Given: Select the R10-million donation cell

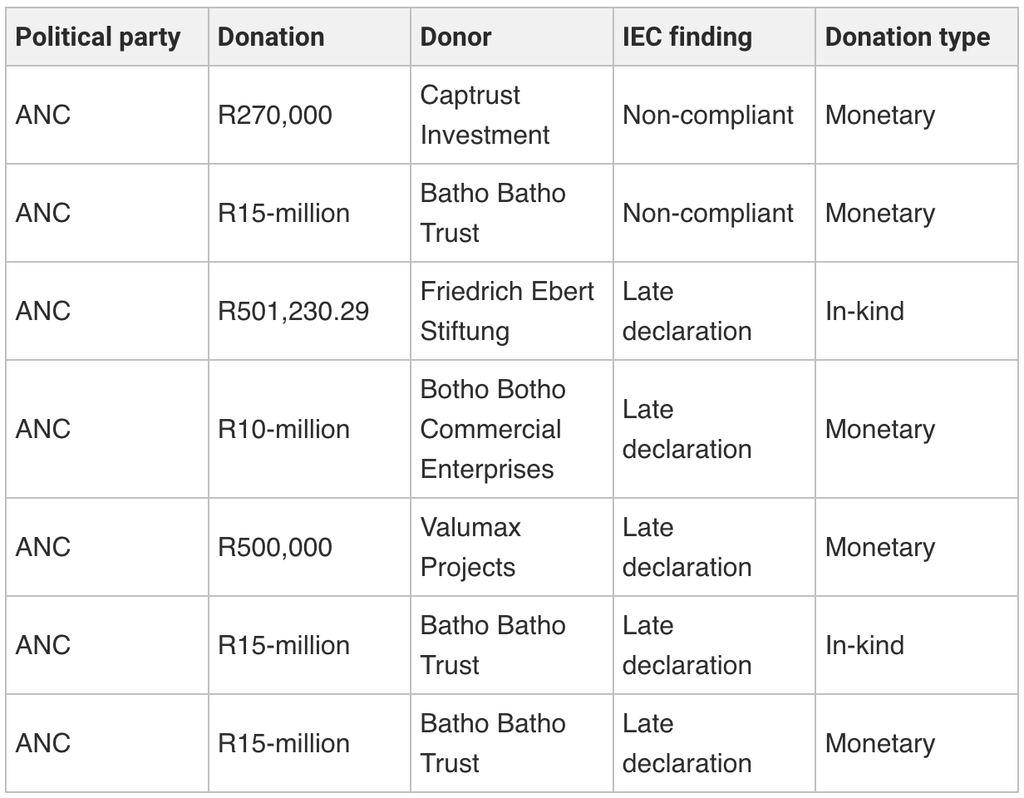Looking at the screenshot, I should tap(310, 429).
